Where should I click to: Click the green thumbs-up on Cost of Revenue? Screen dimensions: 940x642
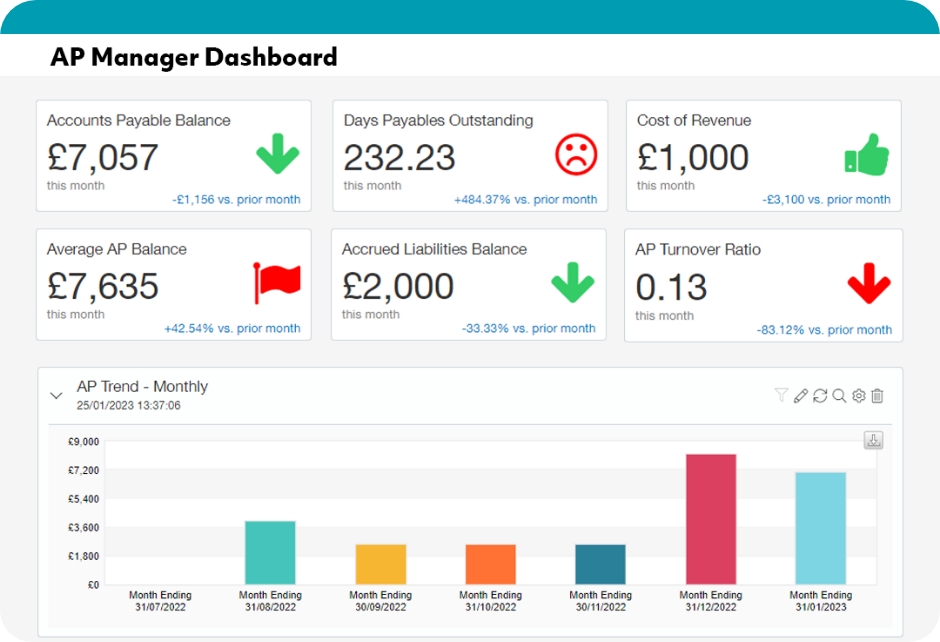pos(866,155)
